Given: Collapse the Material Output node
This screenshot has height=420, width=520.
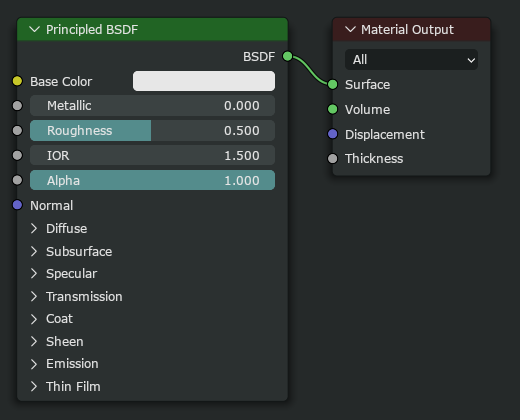Looking at the screenshot, I should pyautogui.click(x=350, y=29).
